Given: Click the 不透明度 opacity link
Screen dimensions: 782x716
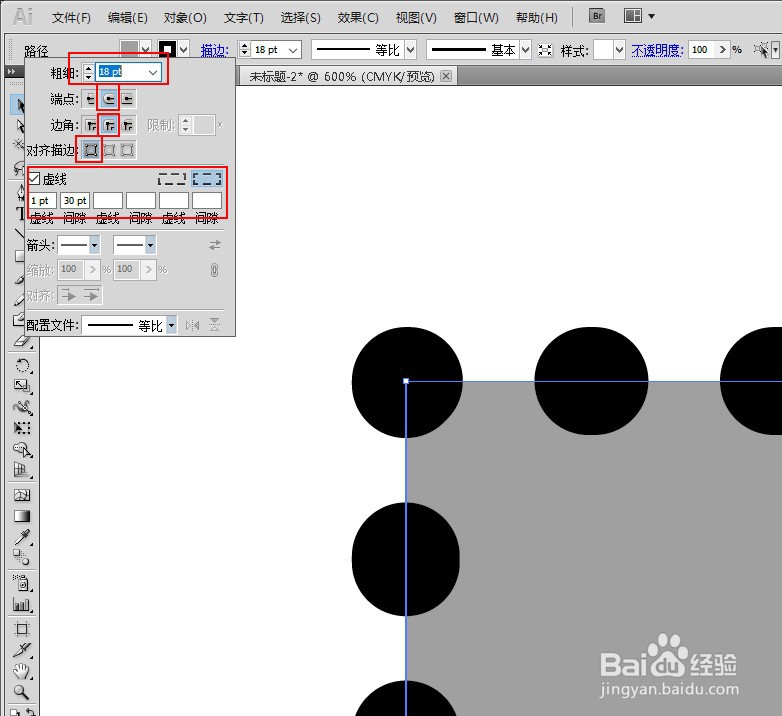Looking at the screenshot, I should [657, 50].
